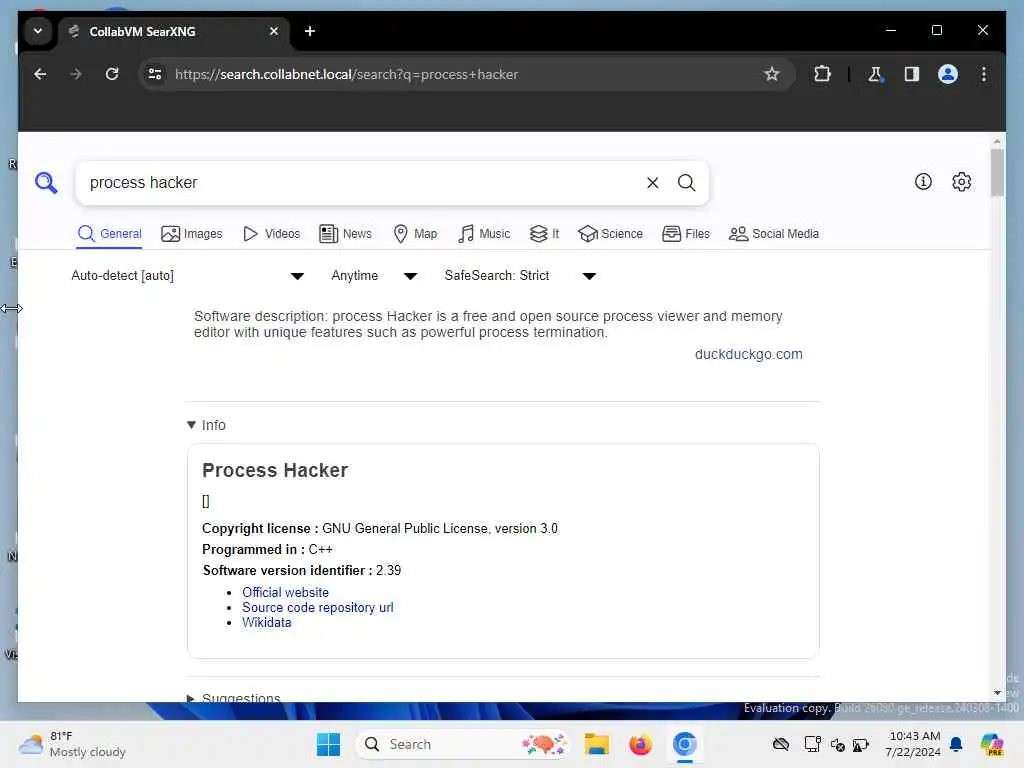Open the Anytime time range dropdown
Screen dimensions: 1024x768
[374, 276]
